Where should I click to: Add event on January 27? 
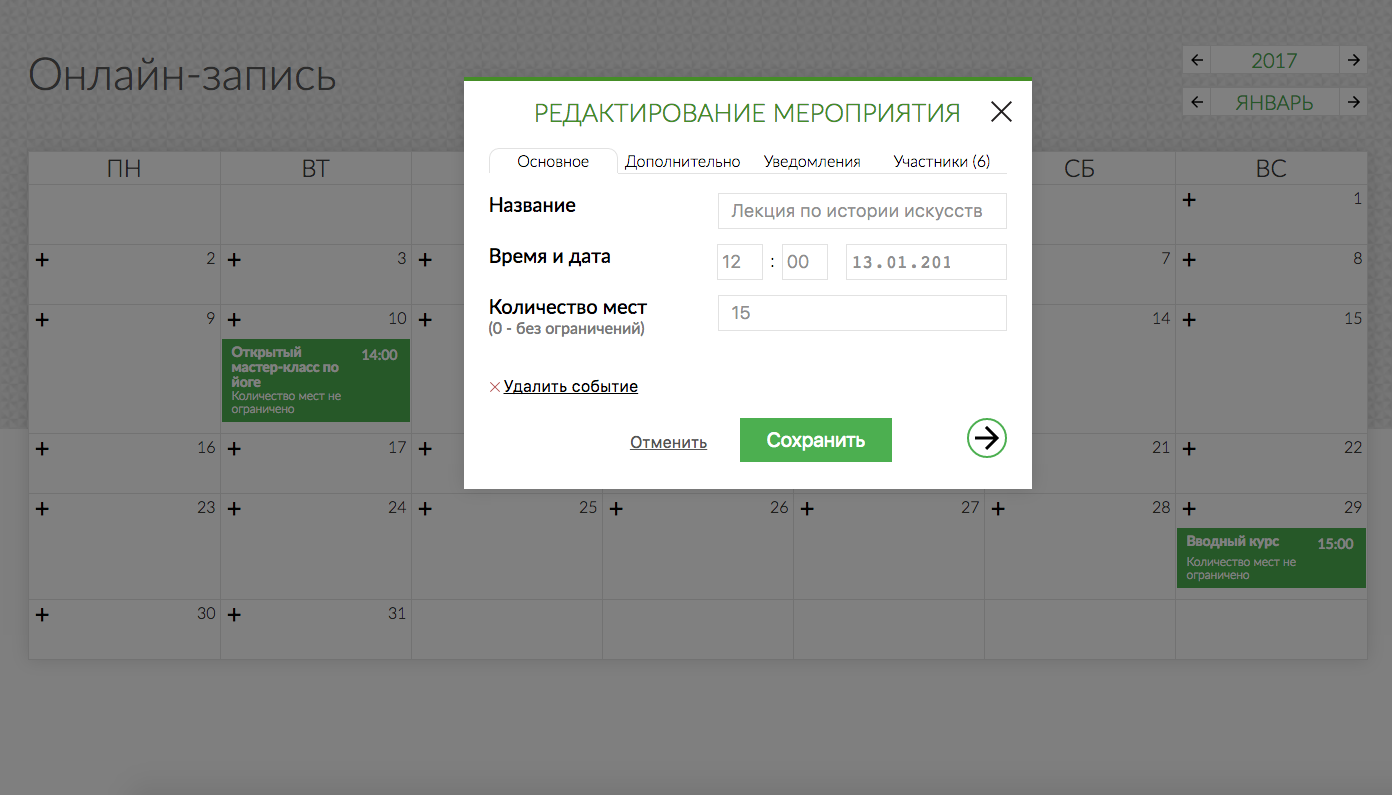click(807, 509)
